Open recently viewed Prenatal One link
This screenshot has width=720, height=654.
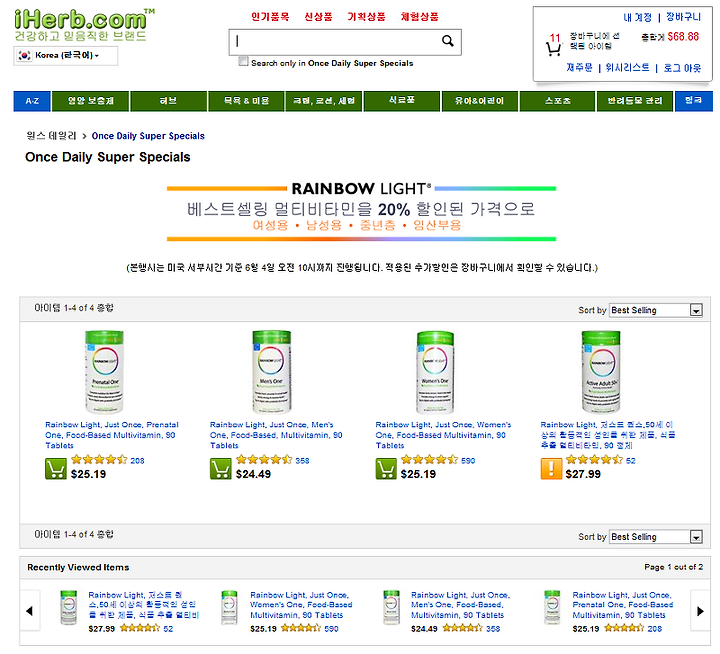[623, 605]
